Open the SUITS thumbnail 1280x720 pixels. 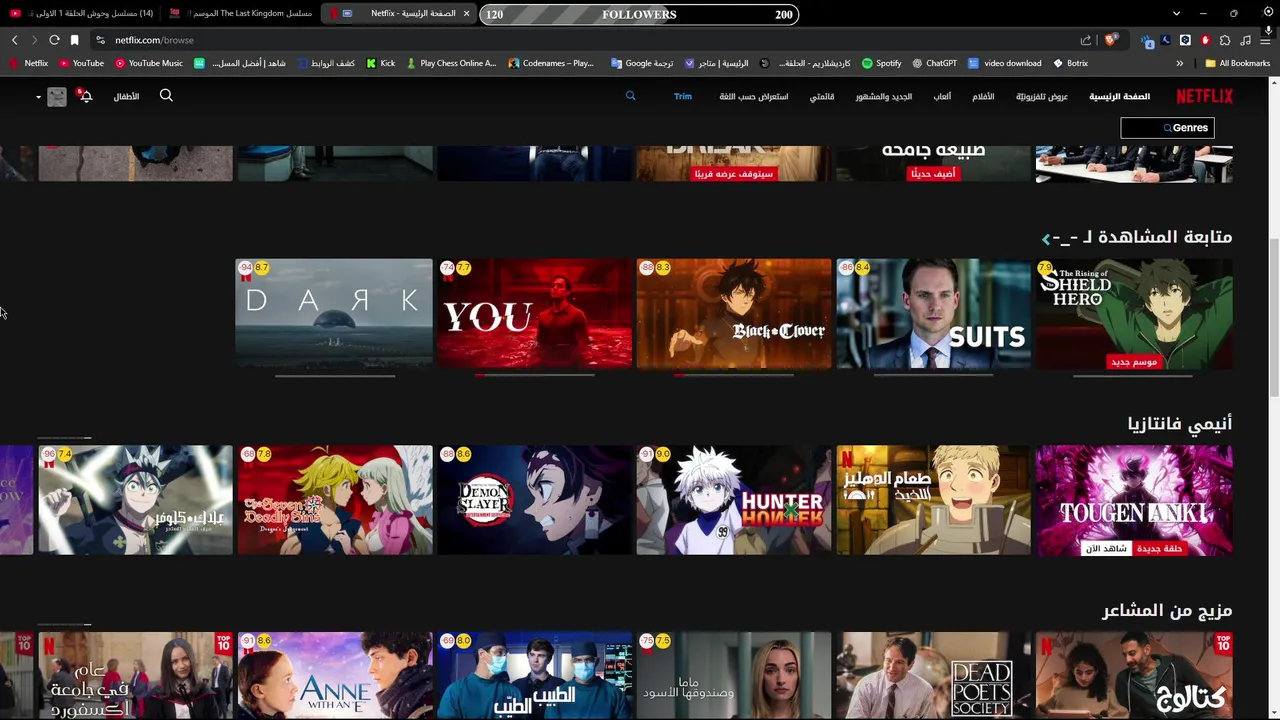(x=933, y=314)
